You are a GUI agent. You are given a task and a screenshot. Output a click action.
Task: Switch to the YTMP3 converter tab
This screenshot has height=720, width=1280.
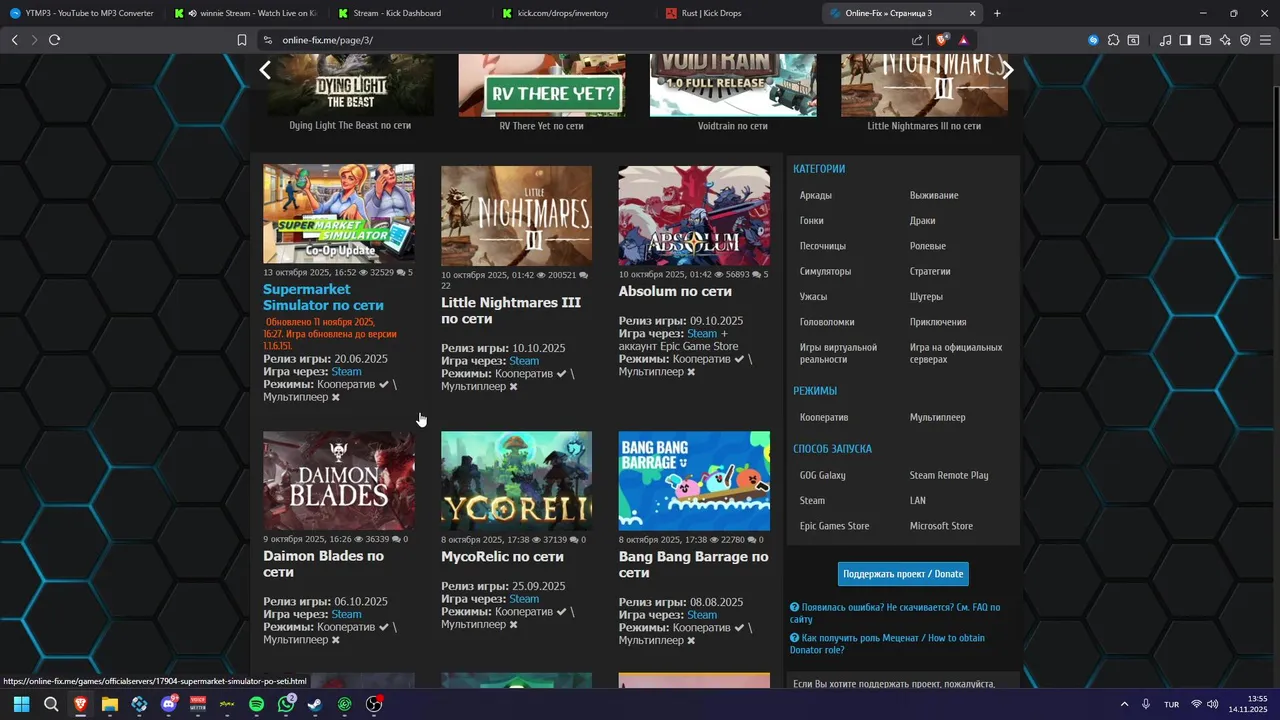click(82, 13)
